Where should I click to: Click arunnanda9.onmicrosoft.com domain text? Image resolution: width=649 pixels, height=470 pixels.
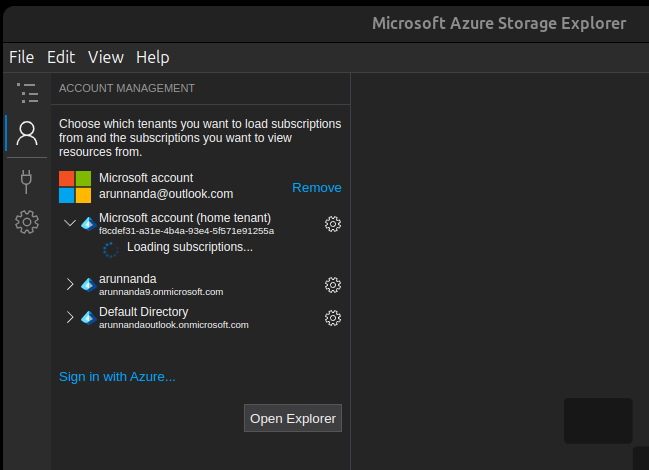[161, 292]
